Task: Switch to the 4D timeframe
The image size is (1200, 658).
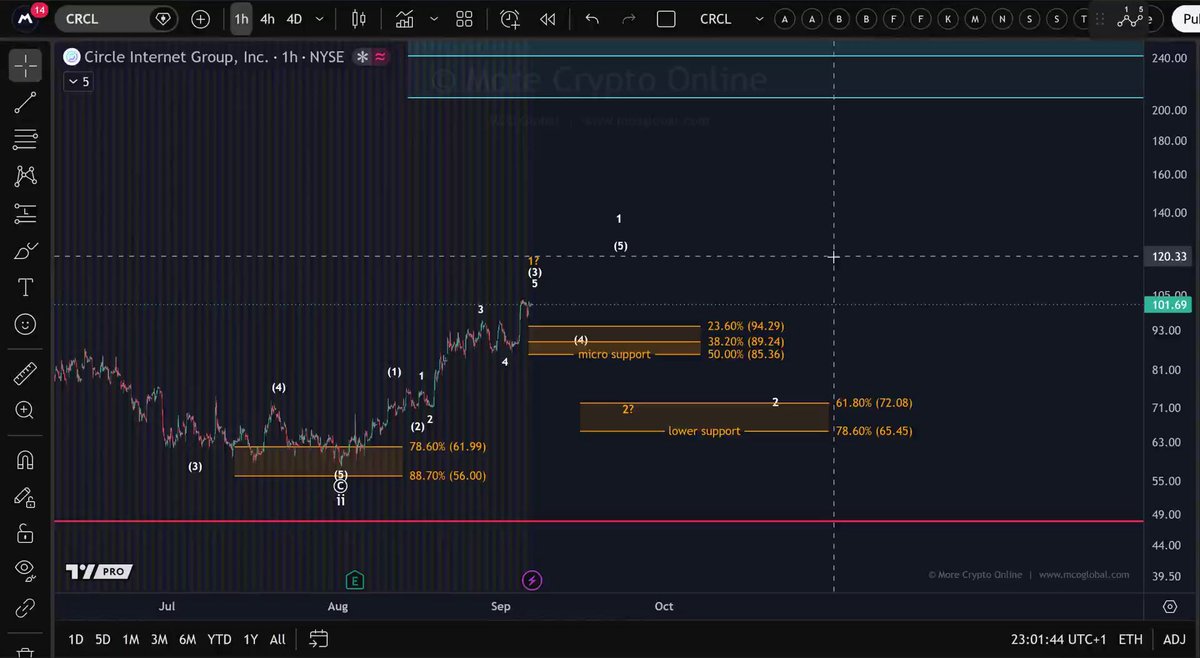Action: [295, 19]
